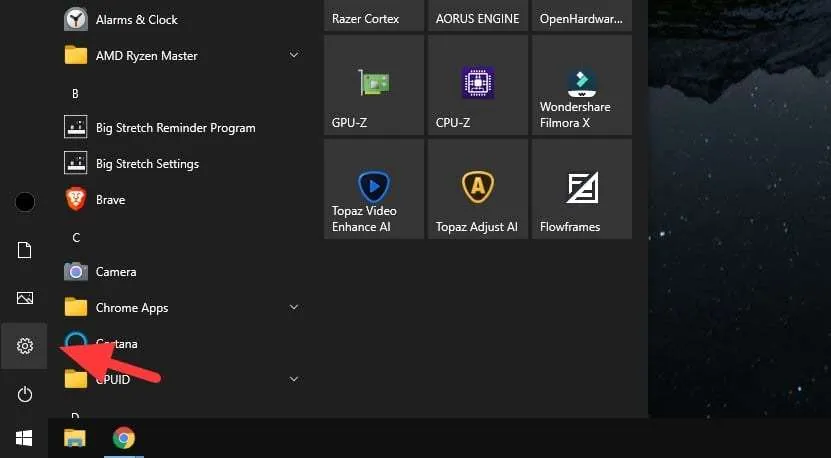
Task: Open the Documents sidebar icon
Action: [x=24, y=250]
